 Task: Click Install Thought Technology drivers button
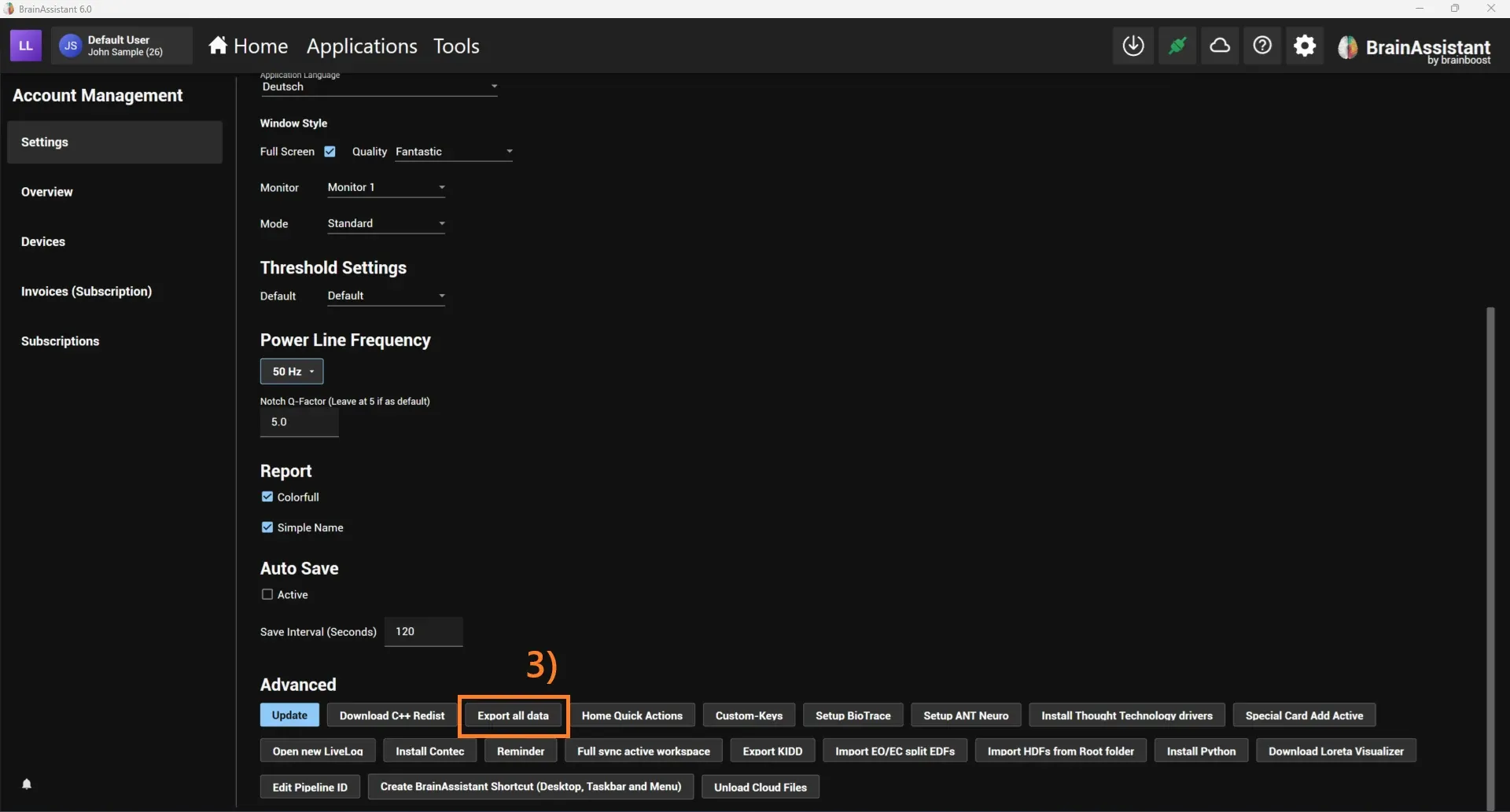(x=1127, y=715)
